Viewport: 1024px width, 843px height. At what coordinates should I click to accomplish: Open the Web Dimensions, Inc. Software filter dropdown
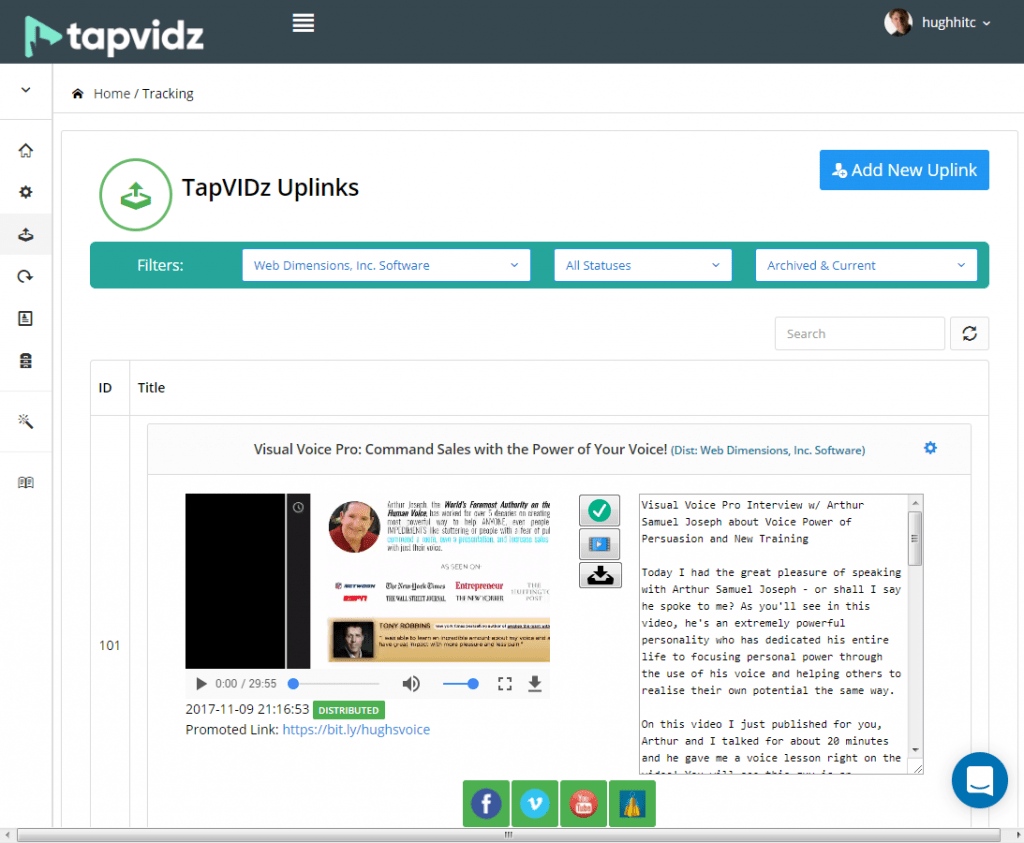point(386,265)
